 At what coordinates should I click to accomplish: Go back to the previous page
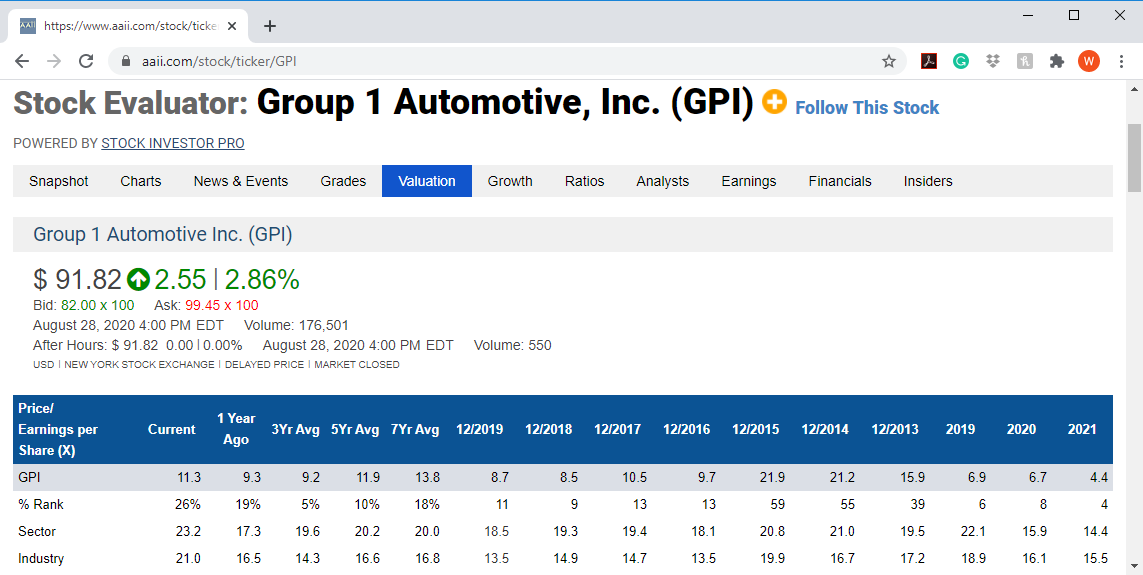pos(22,61)
